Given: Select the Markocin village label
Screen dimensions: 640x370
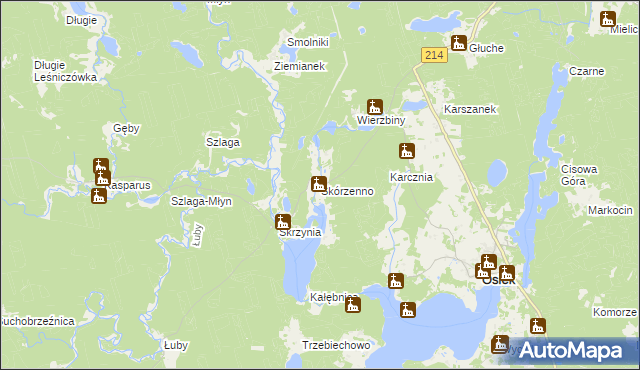Looking at the screenshot, I should (x=610, y=210).
